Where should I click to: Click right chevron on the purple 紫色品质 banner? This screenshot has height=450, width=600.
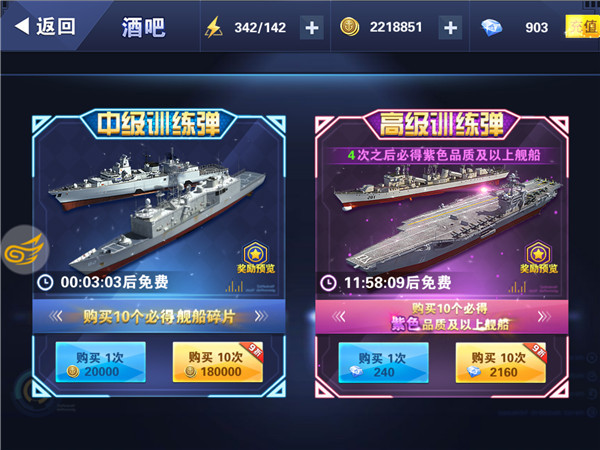point(545,316)
